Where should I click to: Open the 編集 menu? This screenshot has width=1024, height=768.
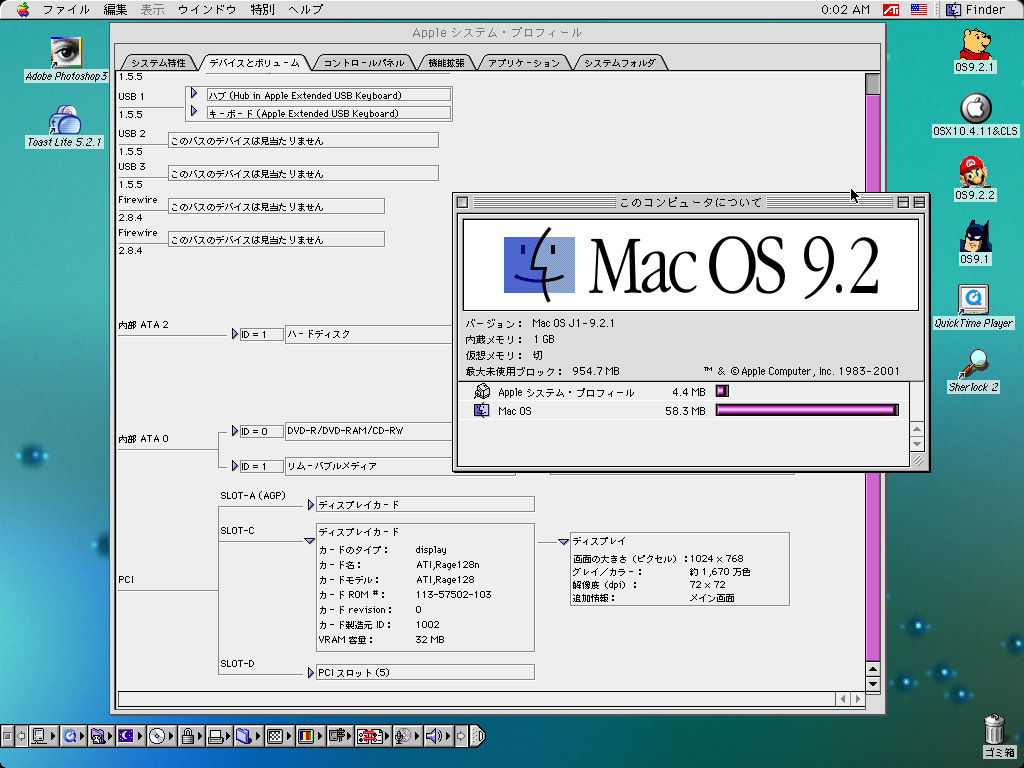(116, 10)
